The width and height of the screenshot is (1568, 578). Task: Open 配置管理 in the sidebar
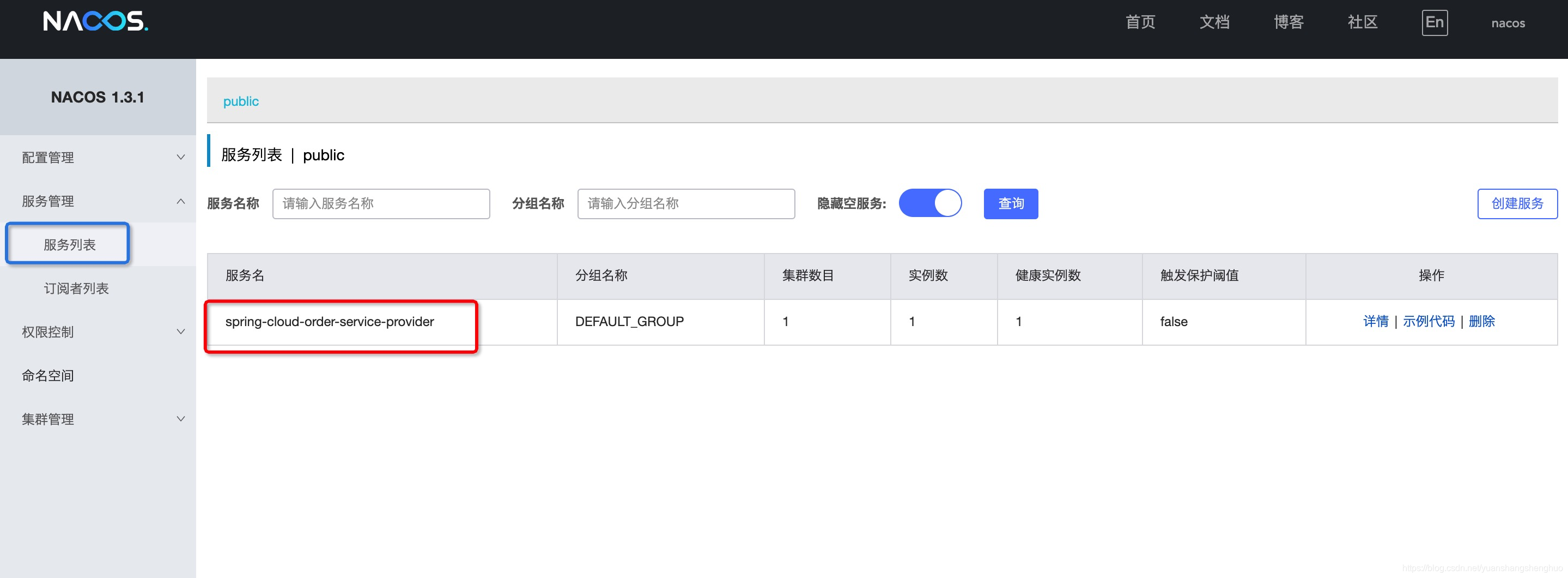click(x=47, y=158)
